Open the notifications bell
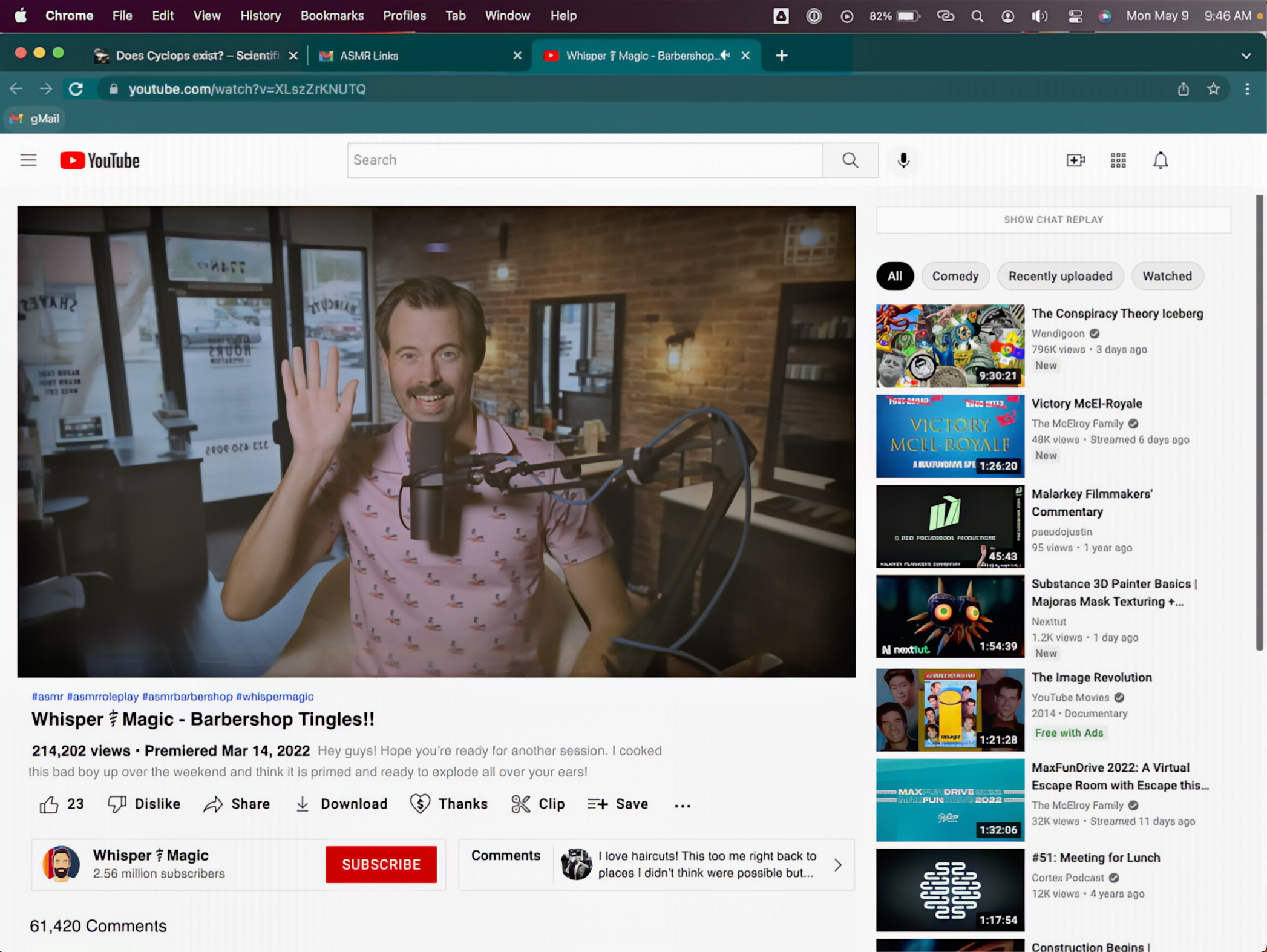Screen dimensions: 1267x952 1160,160
